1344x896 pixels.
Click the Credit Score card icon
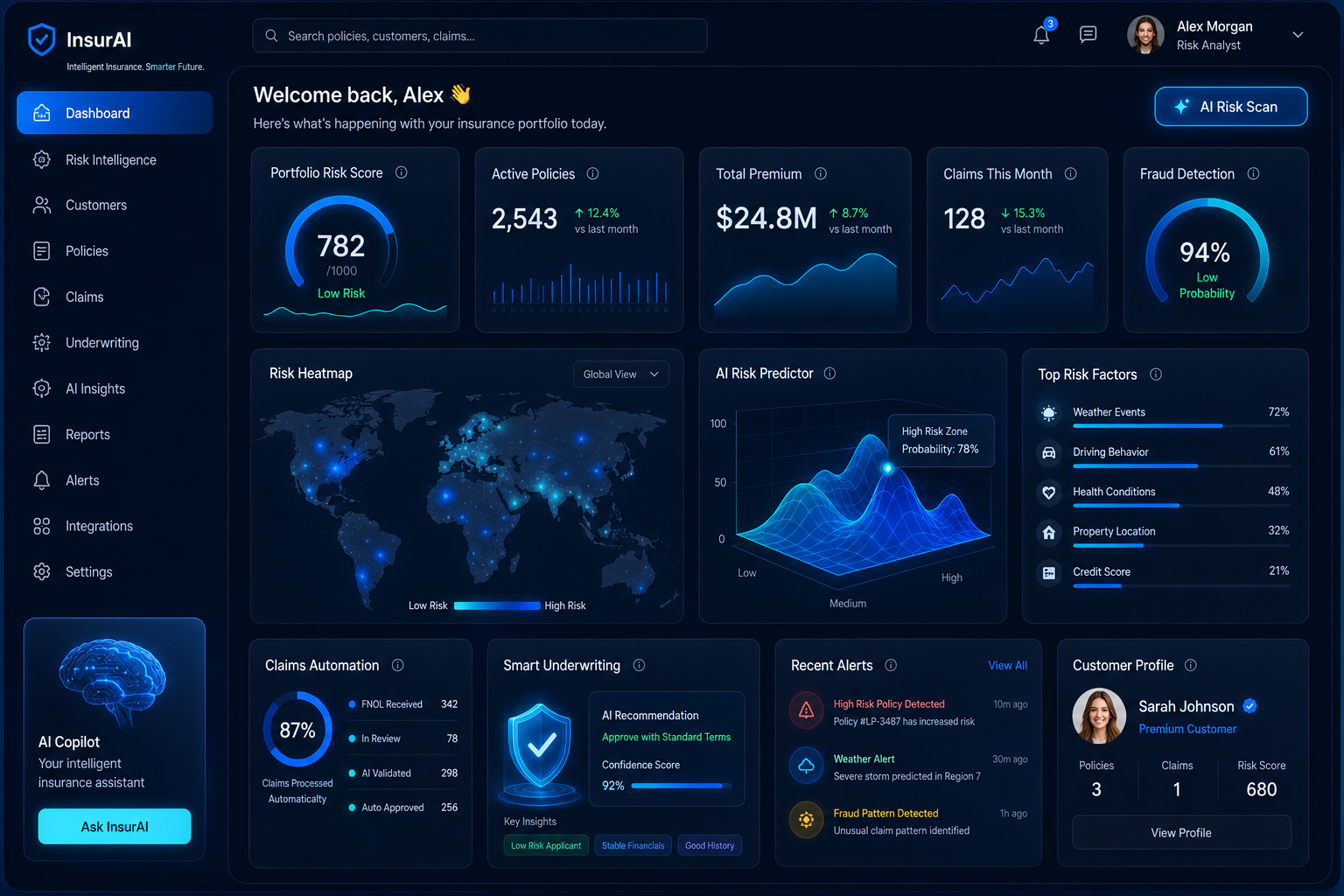click(1048, 572)
